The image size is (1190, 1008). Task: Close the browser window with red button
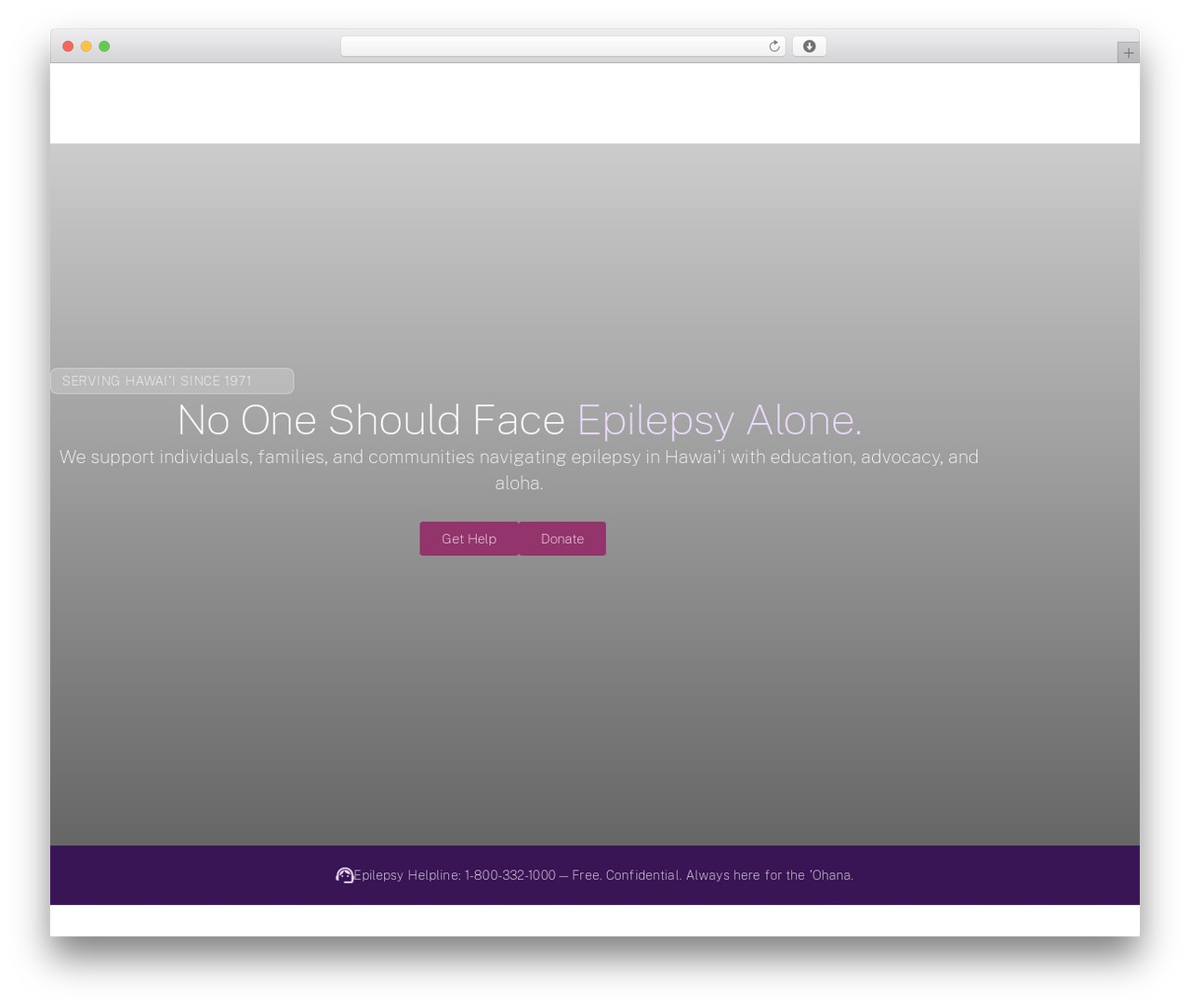(68, 46)
